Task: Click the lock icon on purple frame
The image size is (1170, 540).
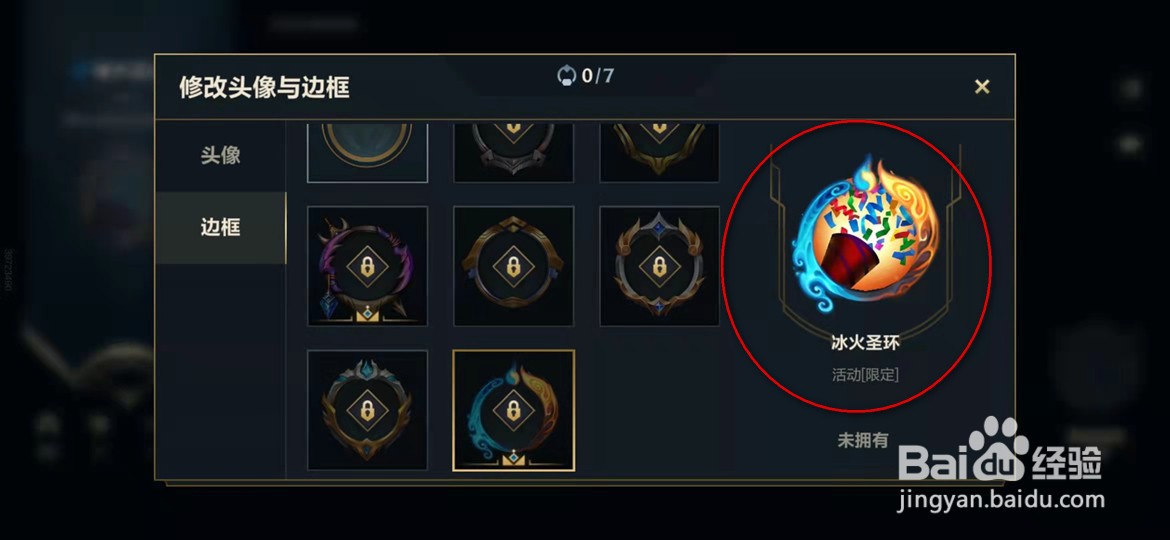Action: tap(367, 266)
